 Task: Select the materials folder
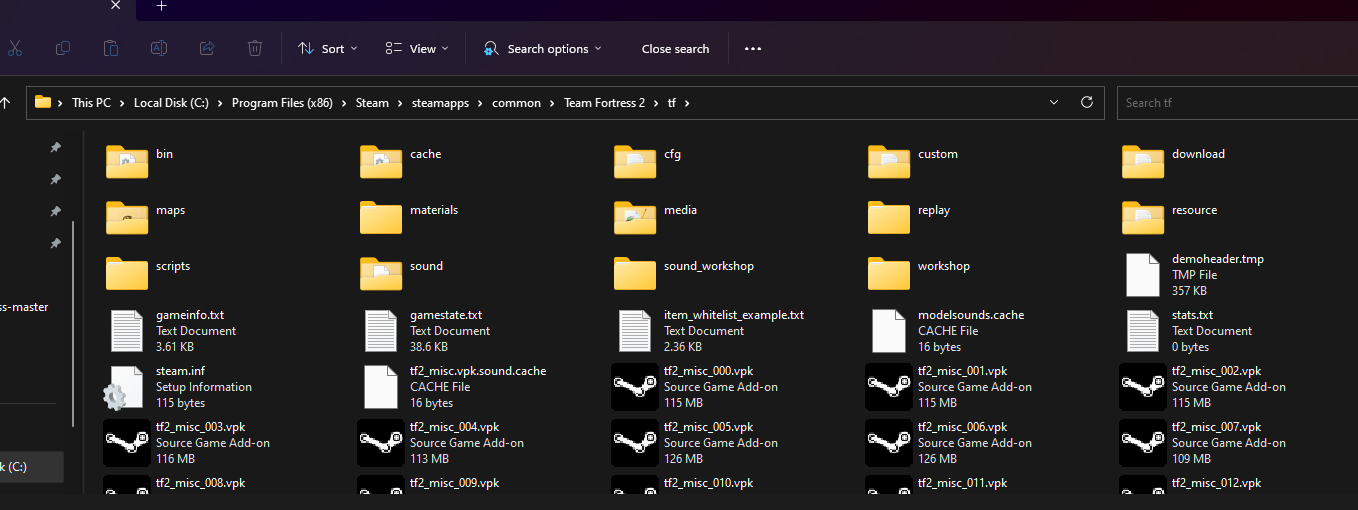tap(409, 216)
